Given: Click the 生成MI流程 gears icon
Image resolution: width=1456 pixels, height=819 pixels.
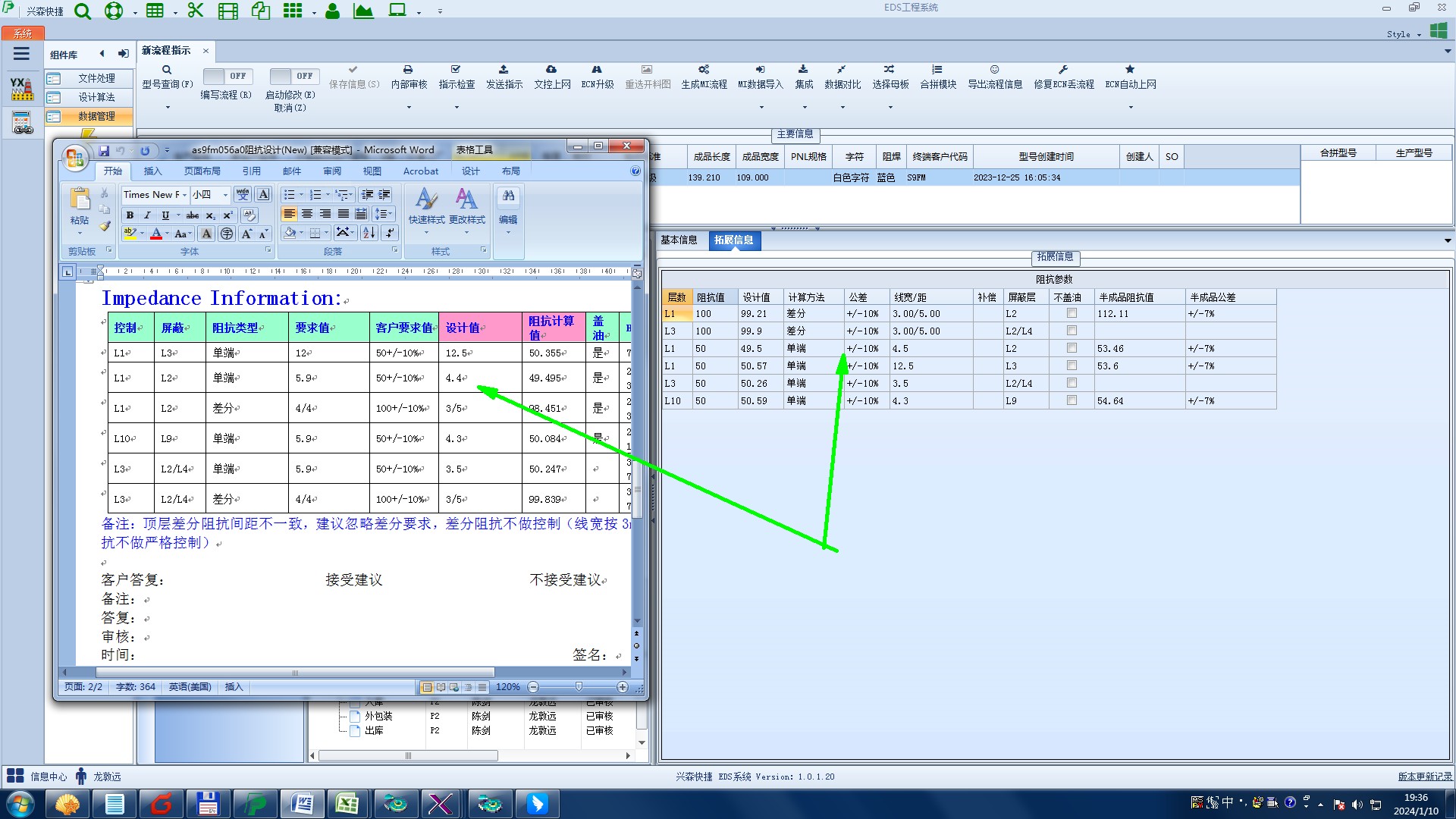Looking at the screenshot, I should click(704, 69).
